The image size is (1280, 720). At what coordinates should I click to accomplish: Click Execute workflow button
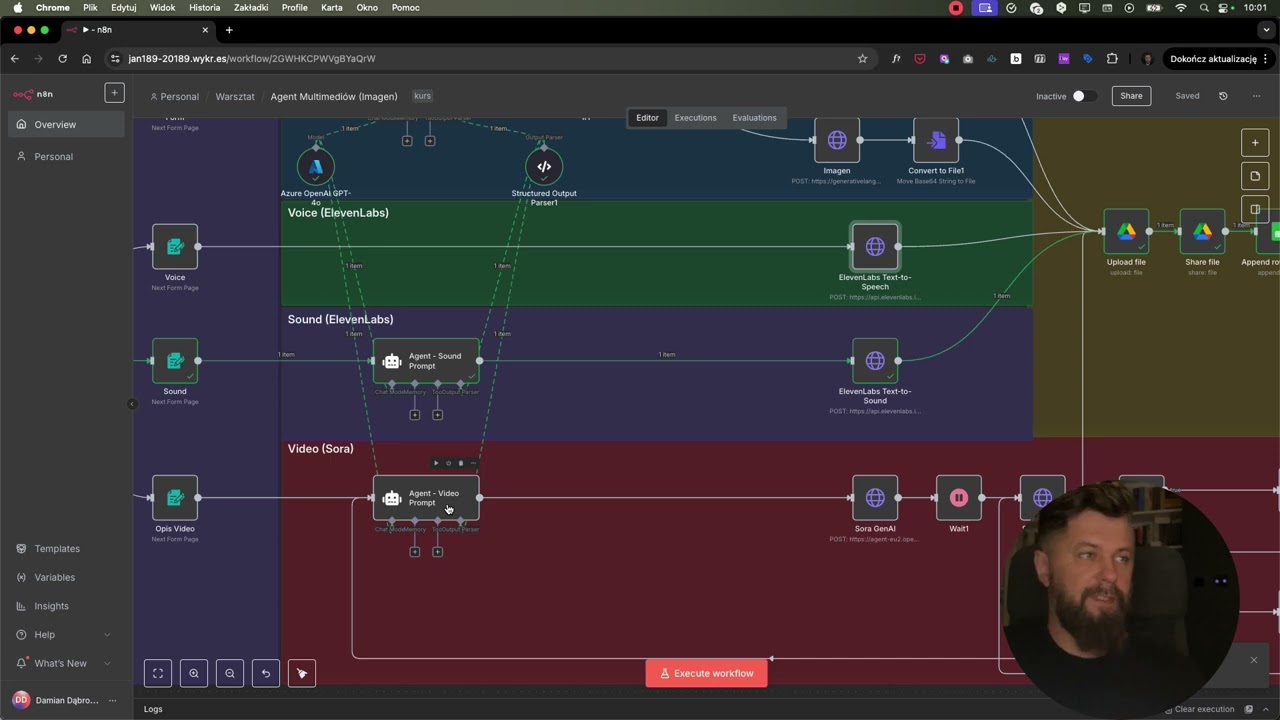tap(706, 673)
